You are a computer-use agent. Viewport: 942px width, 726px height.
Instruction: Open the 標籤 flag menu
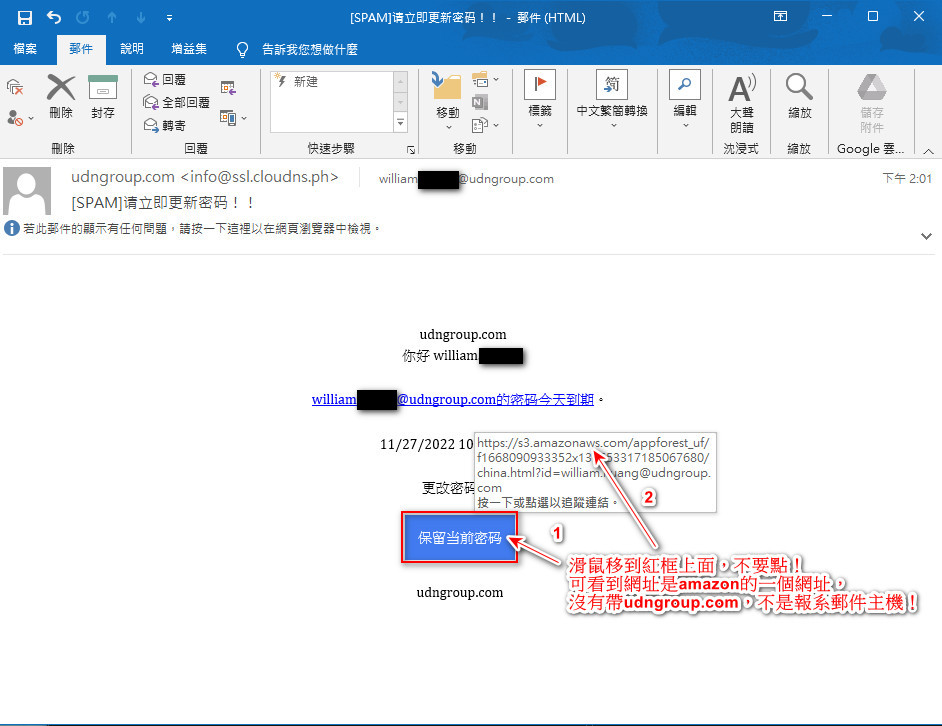click(x=539, y=100)
